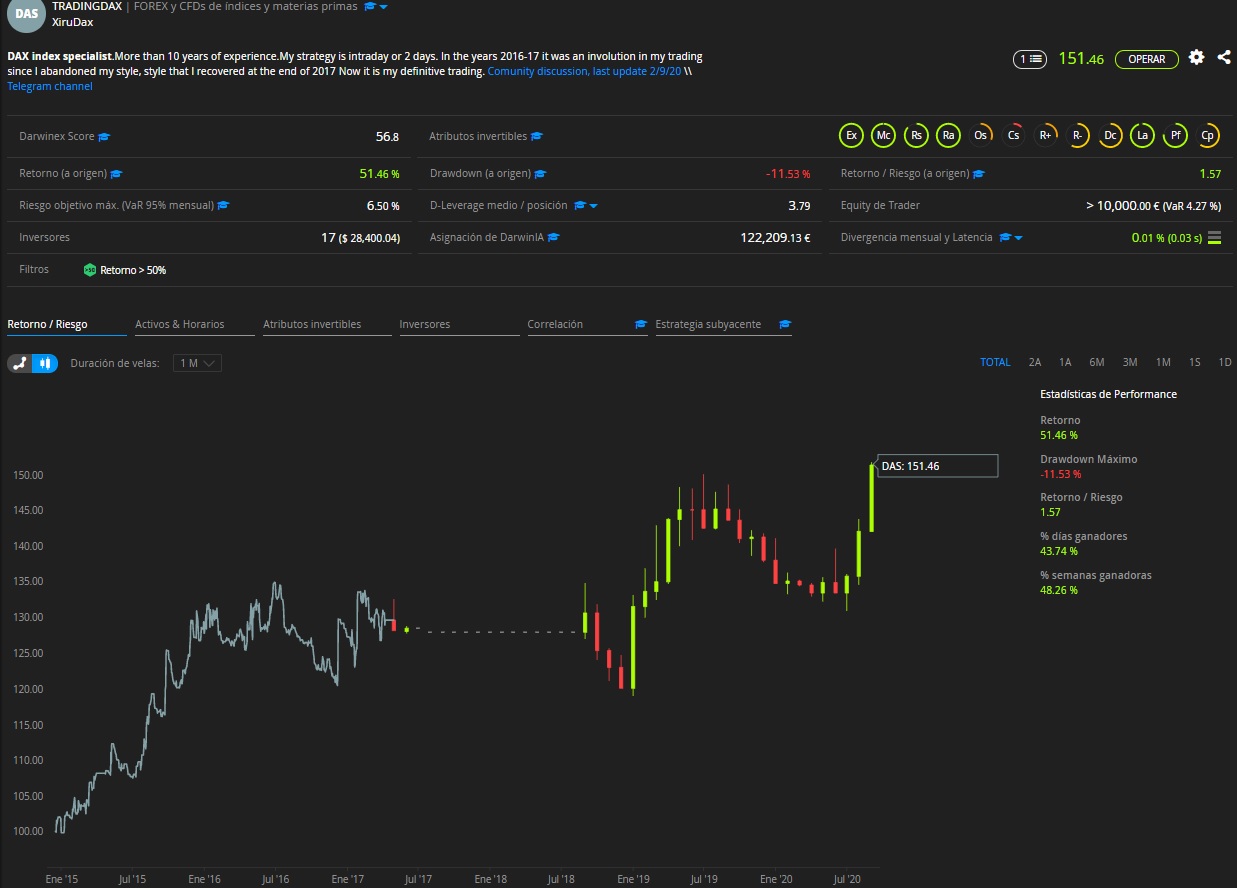Click the latency level bar indicator
The height and width of the screenshot is (888, 1237).
coord(1214,238)
